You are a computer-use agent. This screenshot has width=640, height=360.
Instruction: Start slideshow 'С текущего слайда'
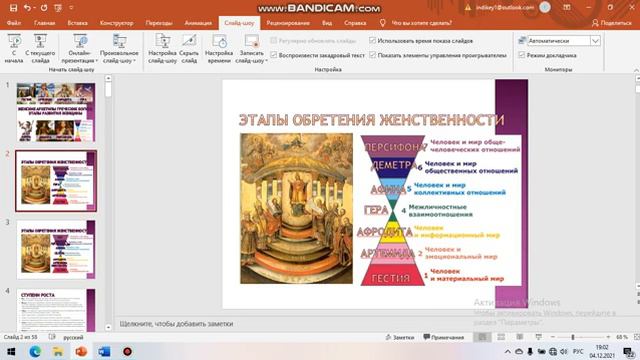click(40, 48)
